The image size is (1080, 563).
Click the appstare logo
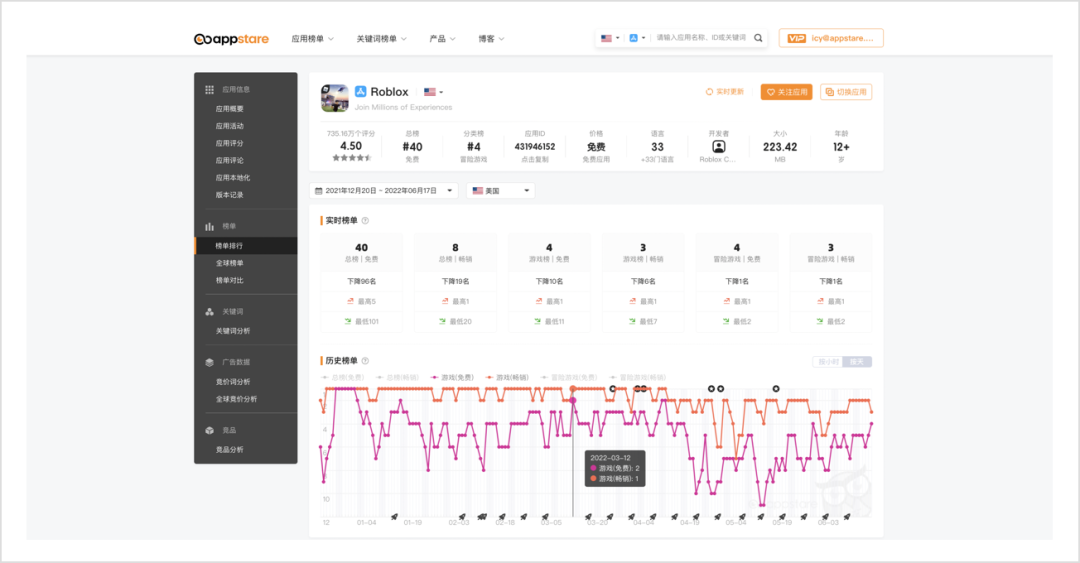231,39
